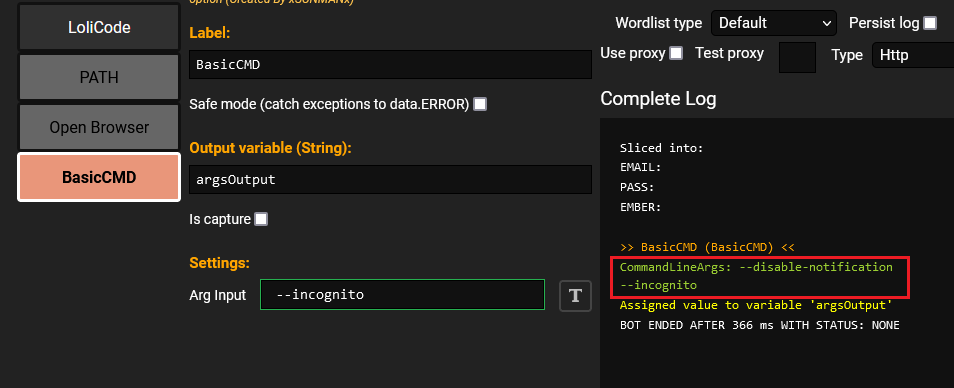Click the 'Settings:' heading

coord(220,263)
